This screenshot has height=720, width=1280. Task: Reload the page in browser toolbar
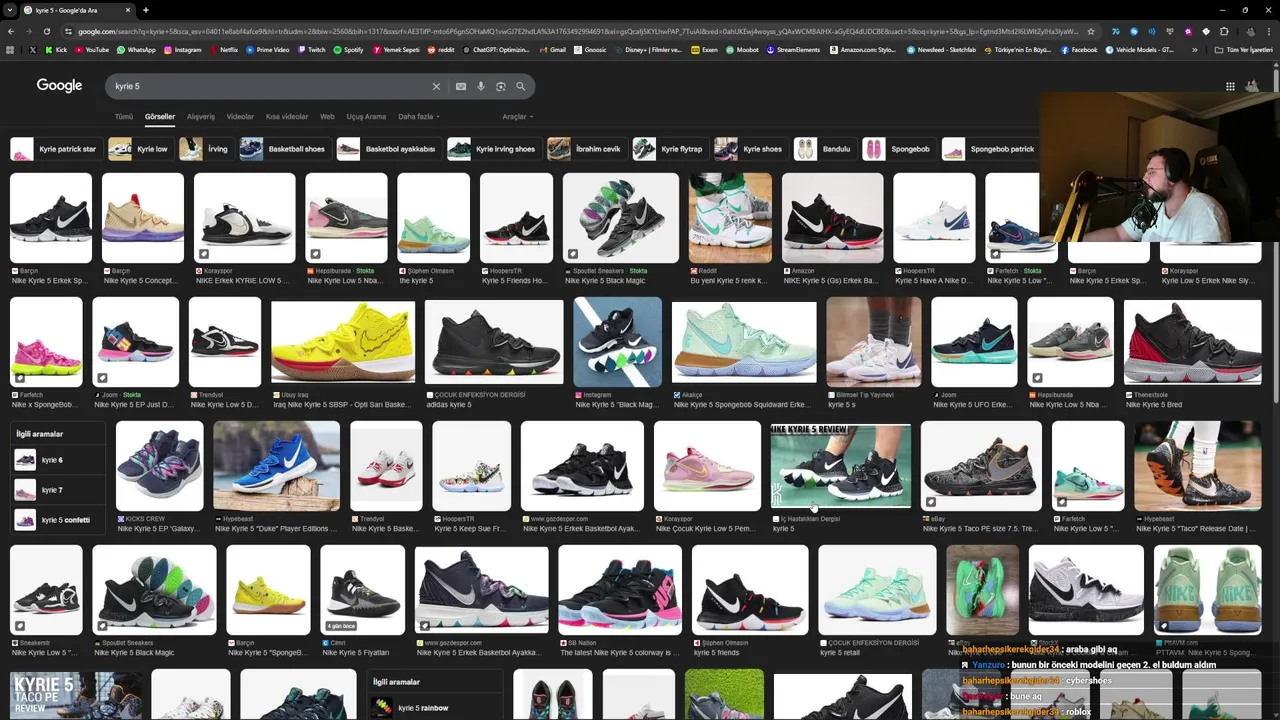click(x=46, y=31)
